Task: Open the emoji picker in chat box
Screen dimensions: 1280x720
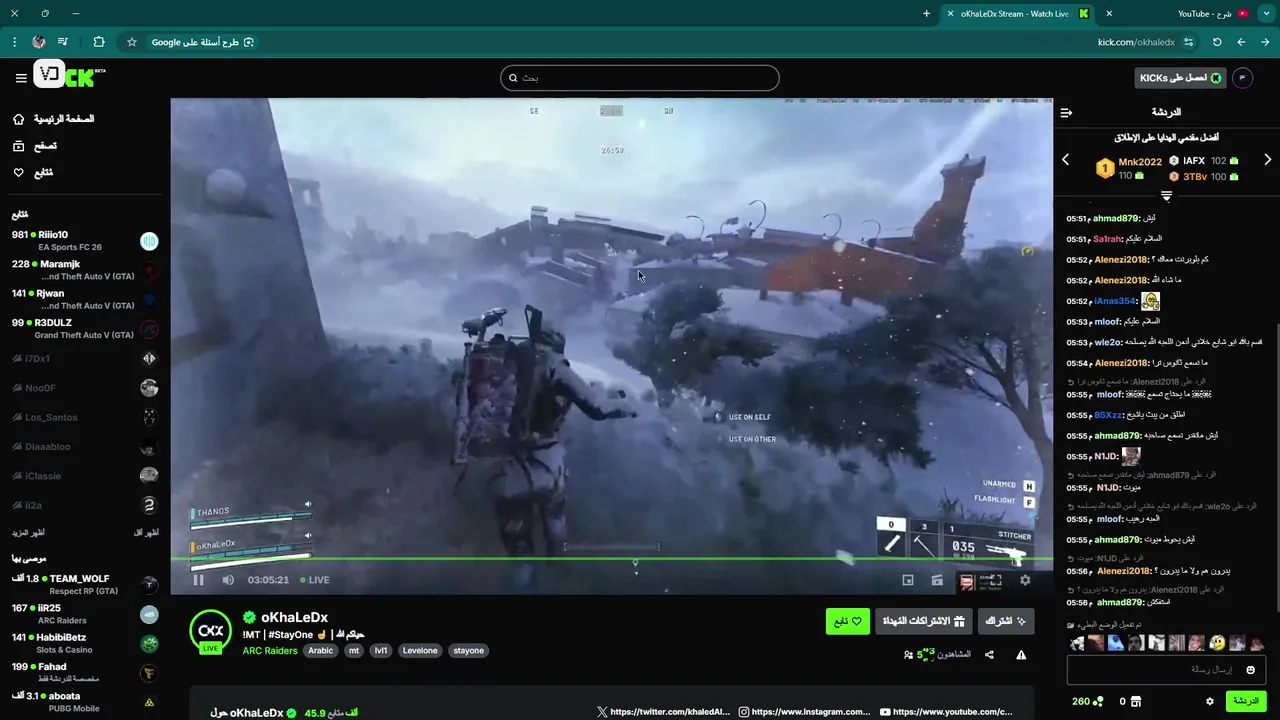Action: point(1251,670)
